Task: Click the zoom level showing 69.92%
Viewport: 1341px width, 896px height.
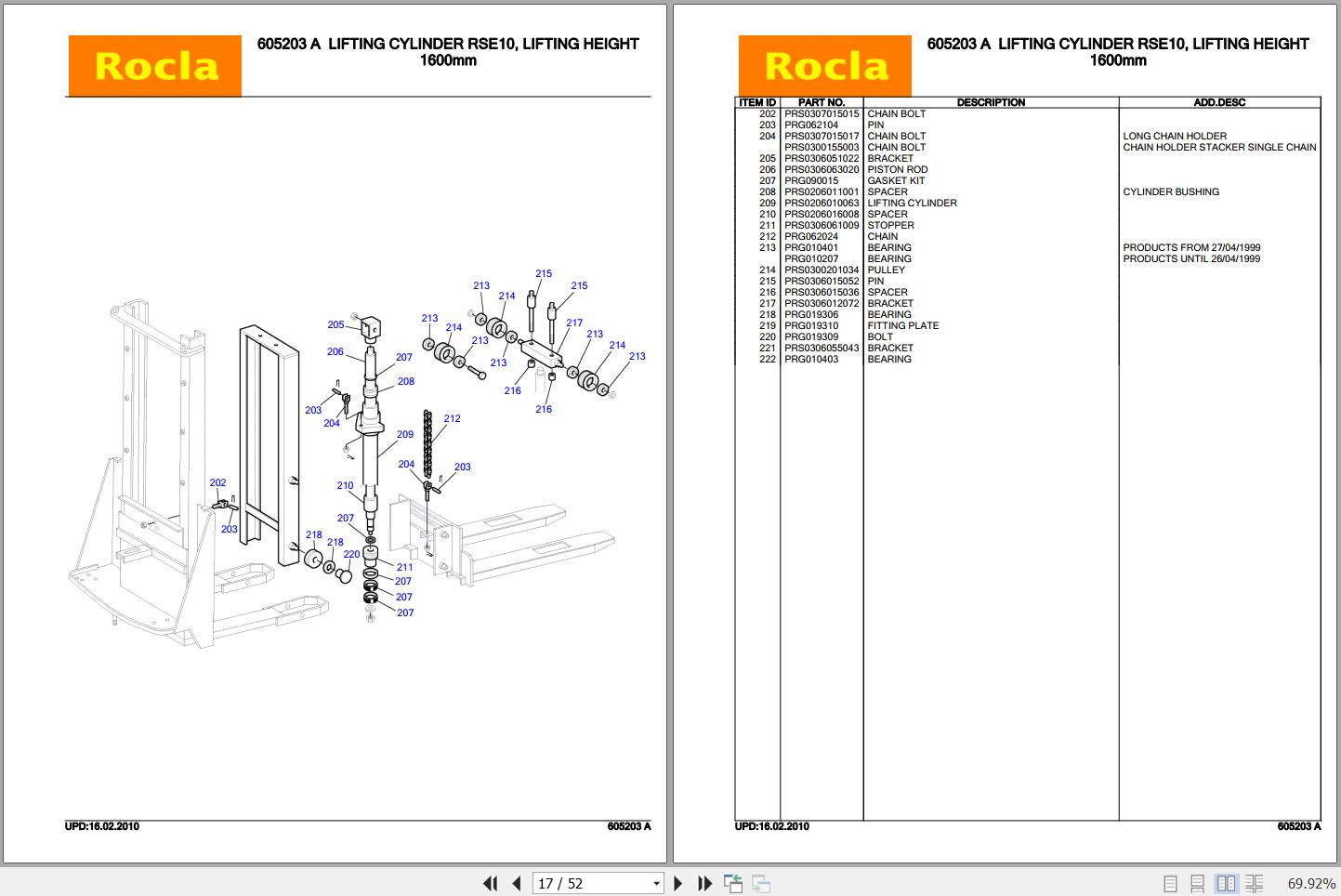Action: coord(1310,883)
